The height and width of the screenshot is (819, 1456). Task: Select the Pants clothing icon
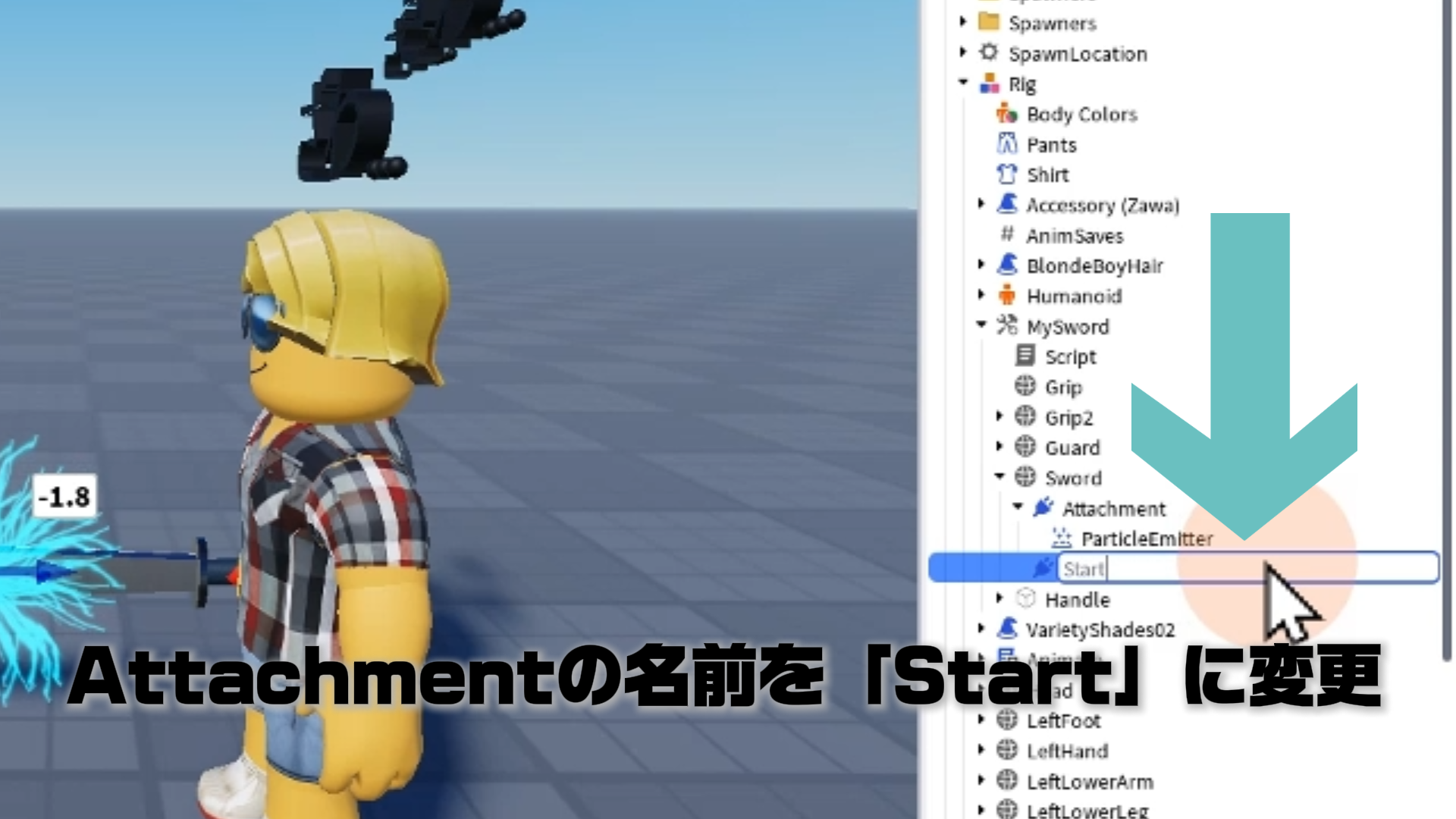(x=1007, y=144)
